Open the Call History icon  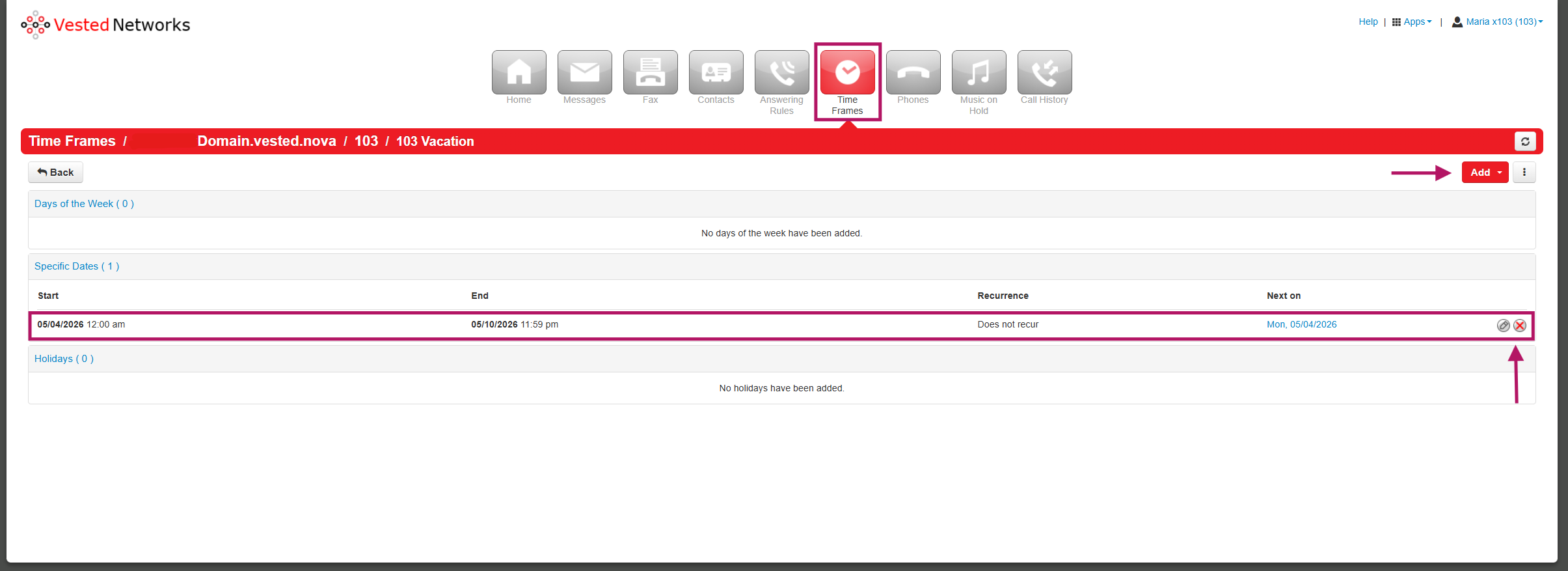click(1044, 72)
